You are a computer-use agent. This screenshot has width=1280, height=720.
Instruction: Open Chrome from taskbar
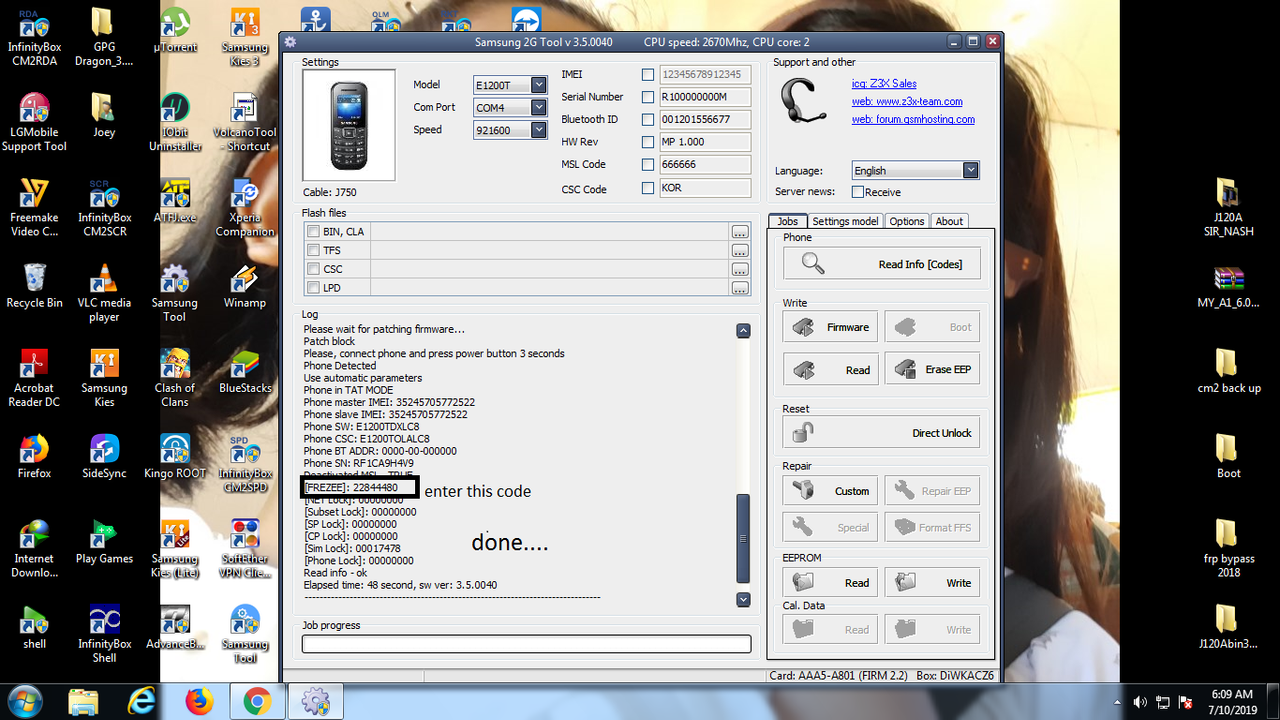(256, 703)
